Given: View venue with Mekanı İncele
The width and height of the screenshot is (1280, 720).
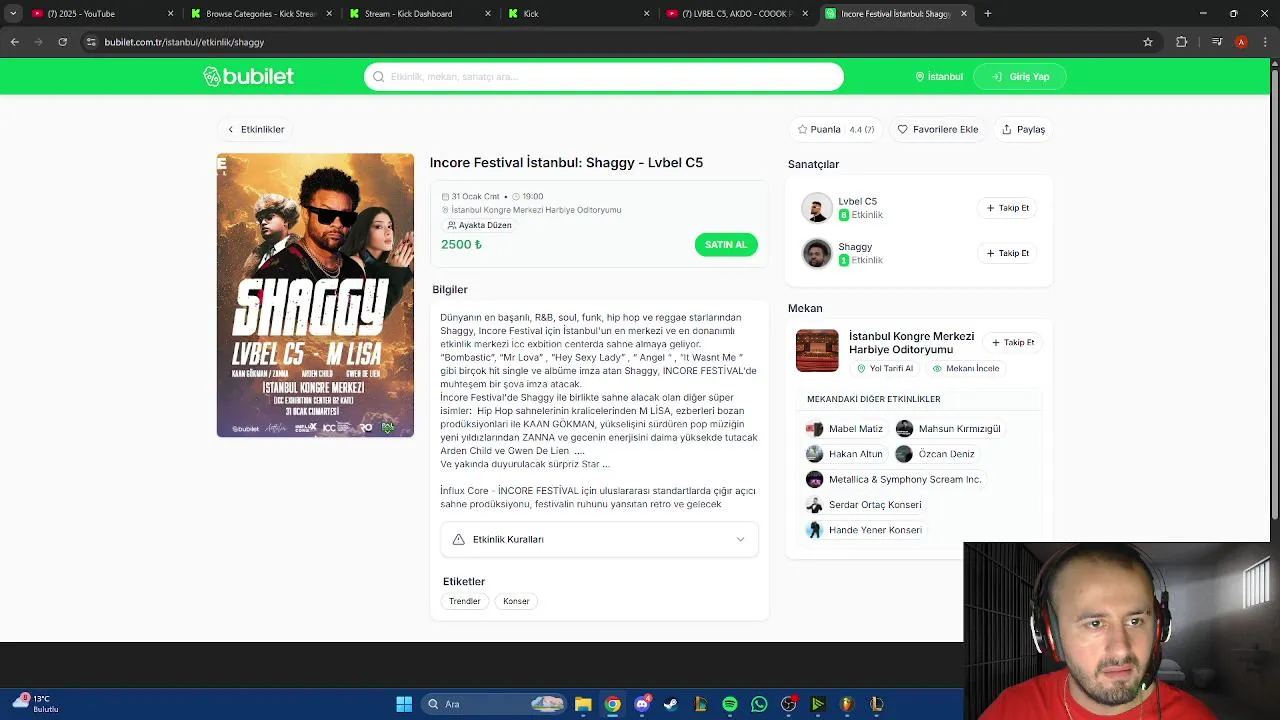Looking at the screenshot, I should click(x=965, y=368).
